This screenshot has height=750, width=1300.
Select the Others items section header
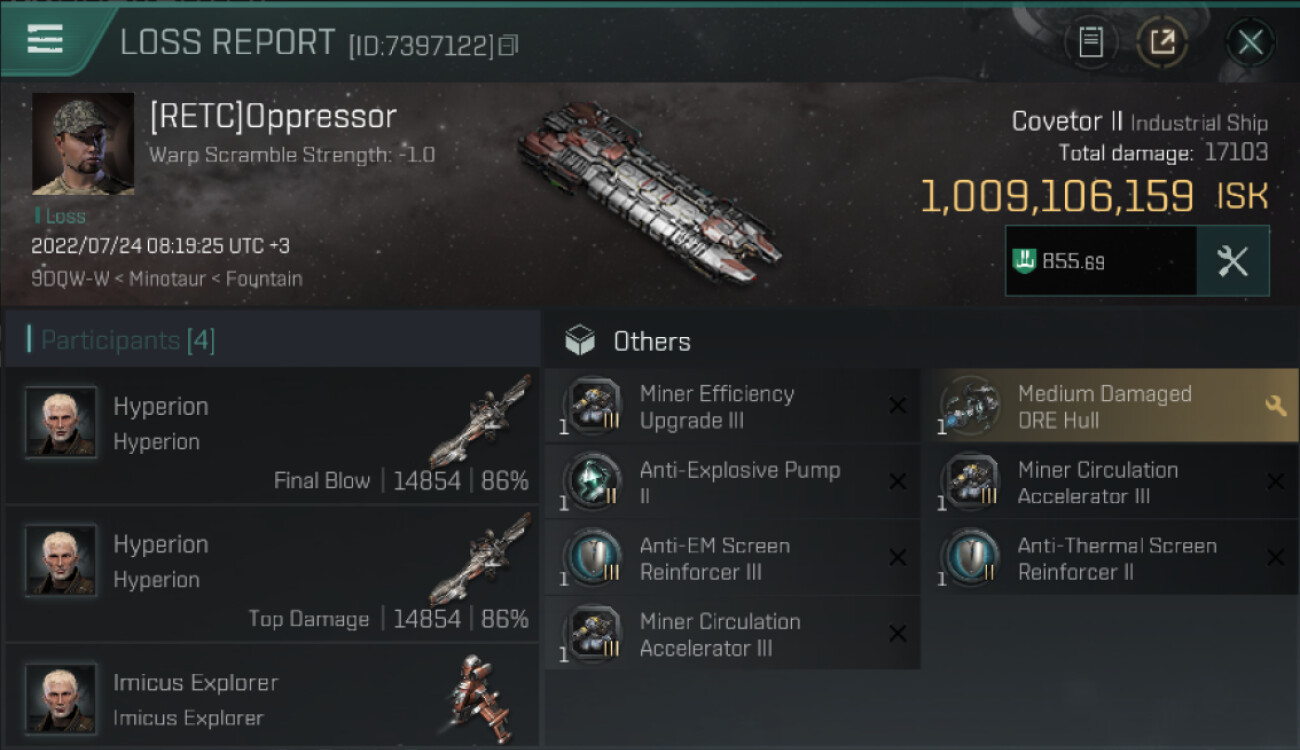coord(651,341)
